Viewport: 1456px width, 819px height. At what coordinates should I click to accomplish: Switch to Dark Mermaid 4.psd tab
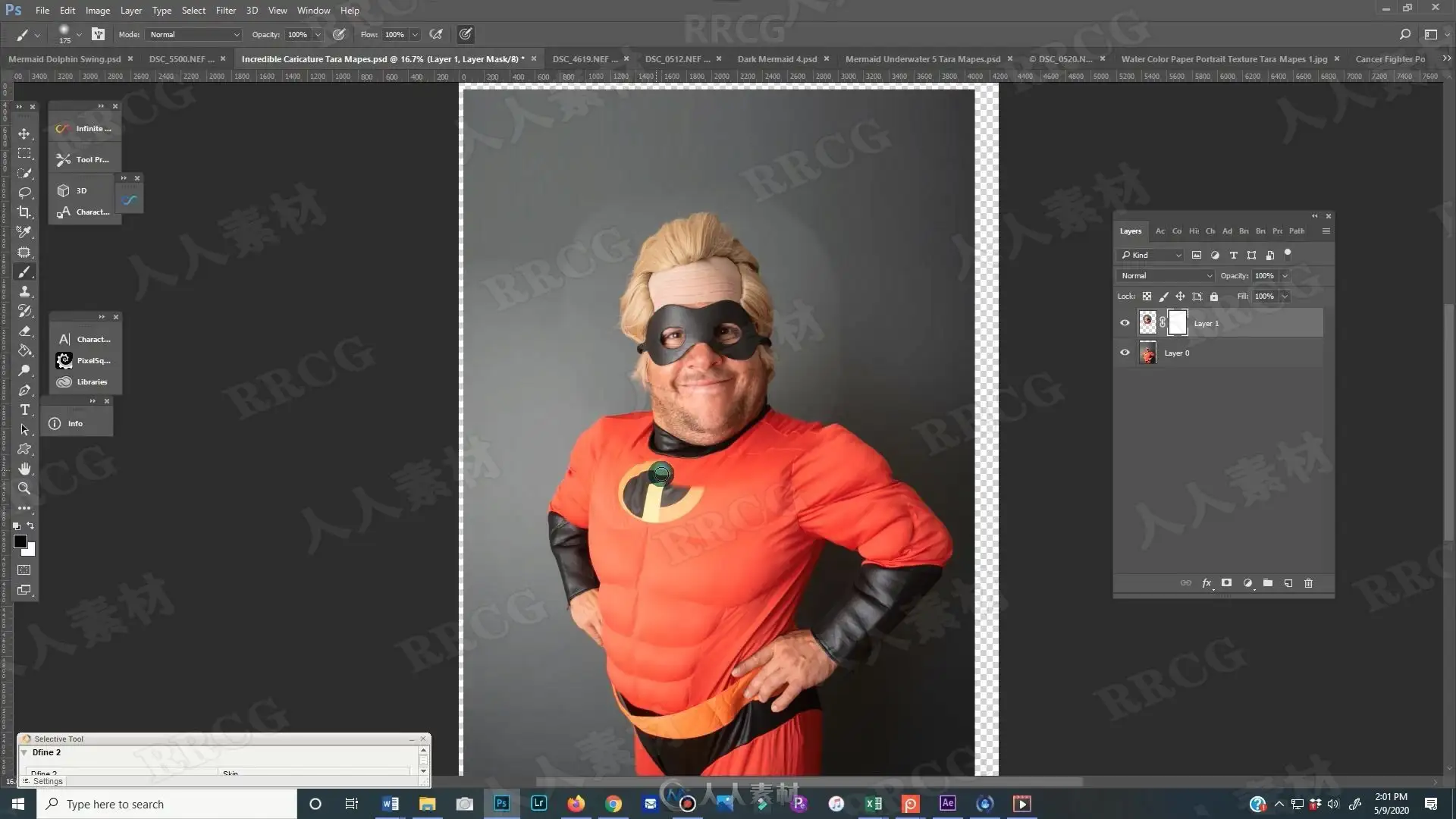pyautogui.click(x=777, y=59)
